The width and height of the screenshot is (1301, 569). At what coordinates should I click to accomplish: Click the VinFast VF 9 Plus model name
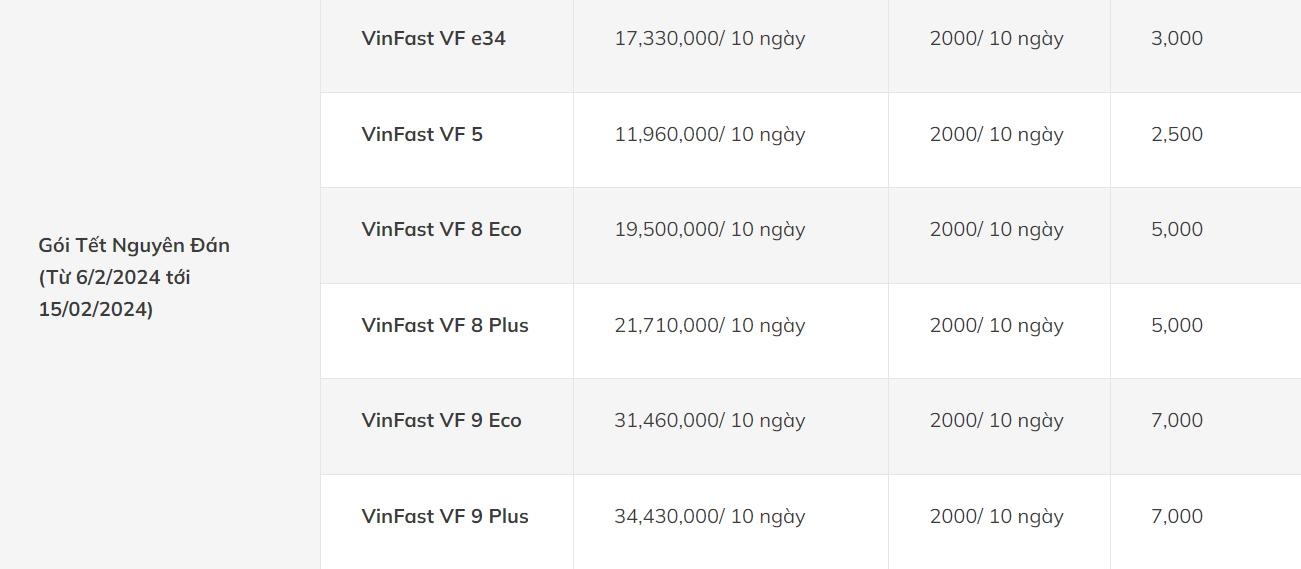tap(445, 516)
